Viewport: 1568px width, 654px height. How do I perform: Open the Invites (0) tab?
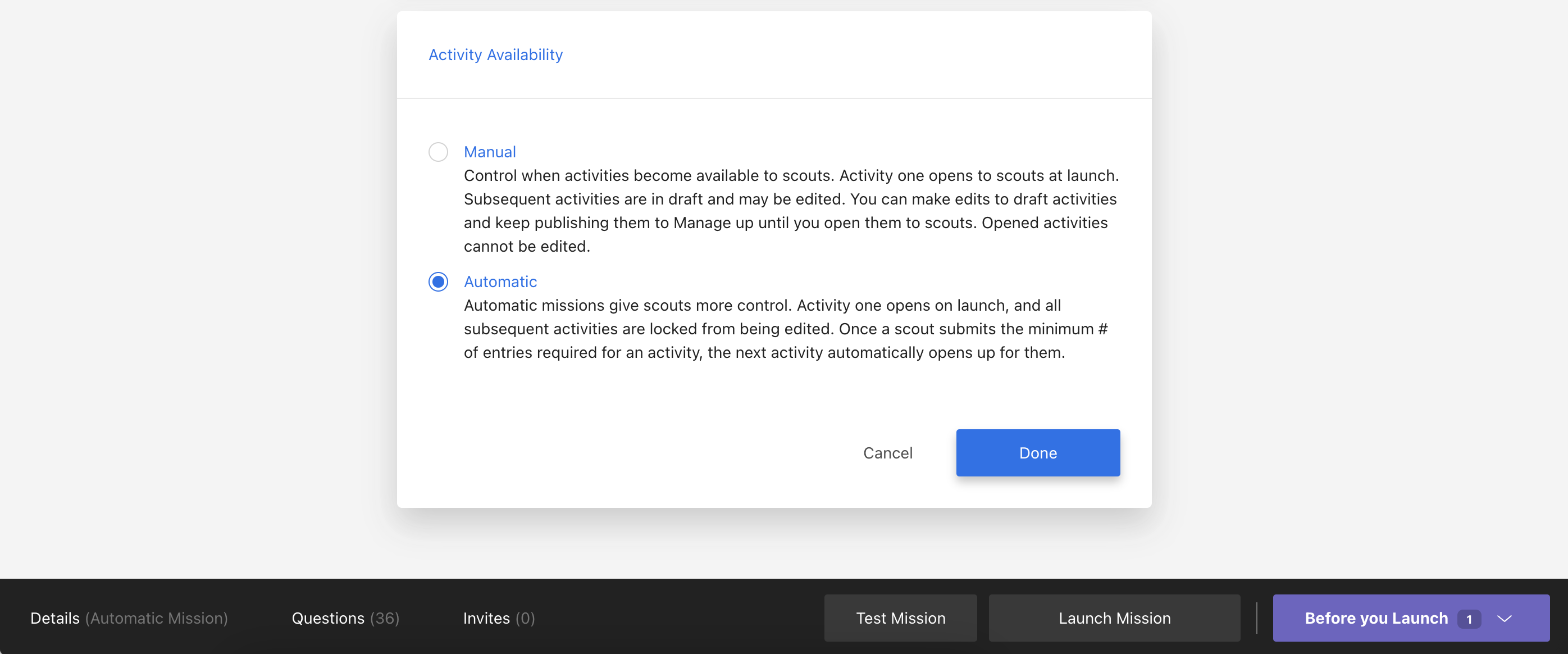pyautogui.click(x=499, y=618)
